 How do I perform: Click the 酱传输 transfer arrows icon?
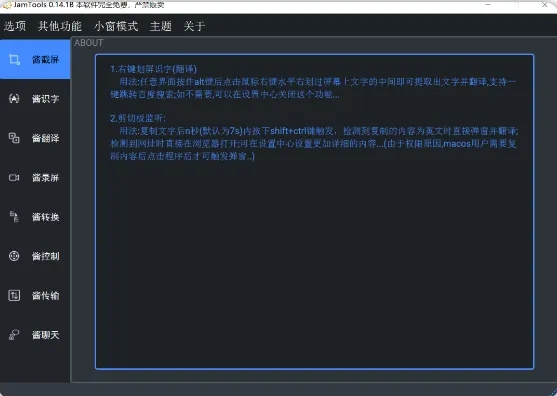[x=14, y=295]
